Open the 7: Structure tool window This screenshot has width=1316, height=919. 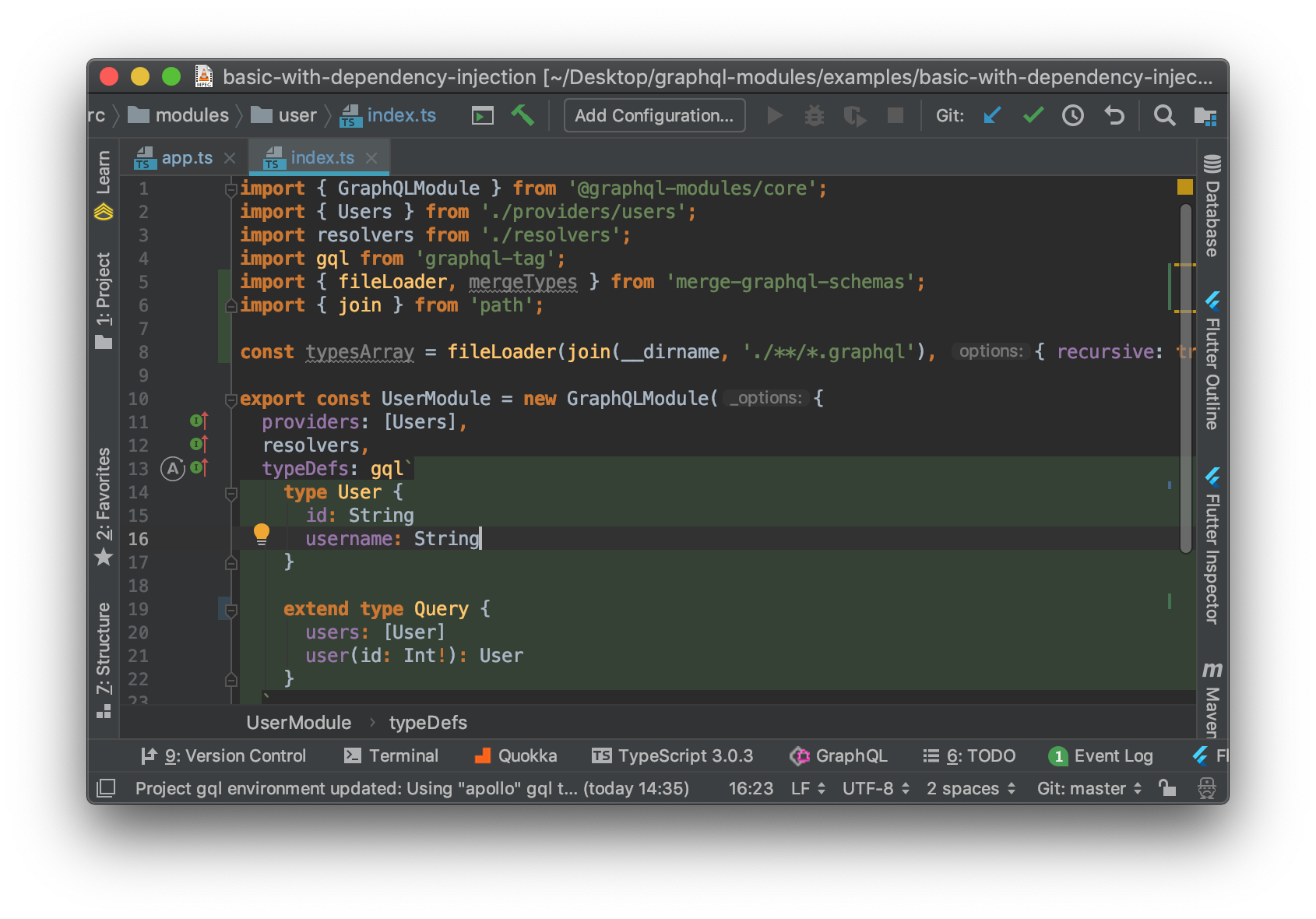coord(104,660)
